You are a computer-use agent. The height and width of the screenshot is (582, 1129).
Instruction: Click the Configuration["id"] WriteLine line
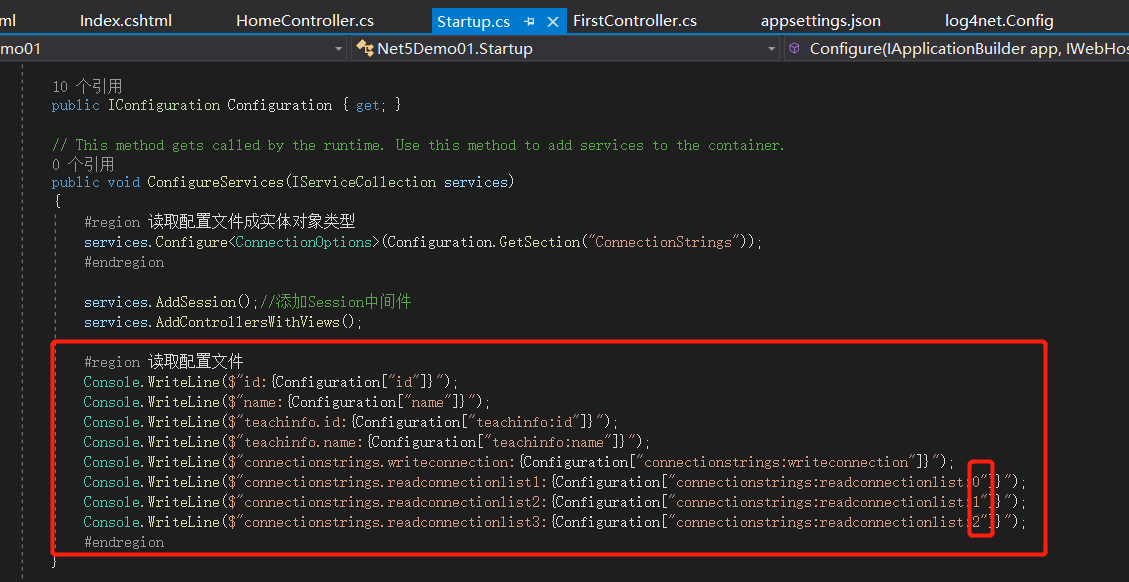271,381
